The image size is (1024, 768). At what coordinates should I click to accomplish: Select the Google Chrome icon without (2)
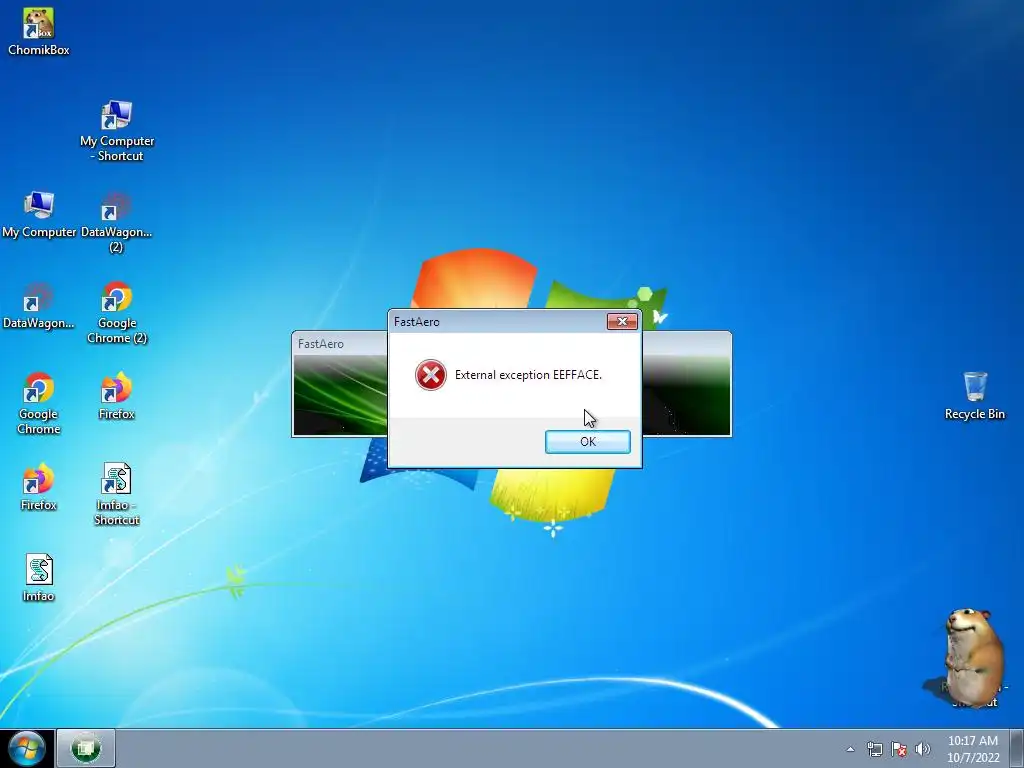tap(39, 404)
